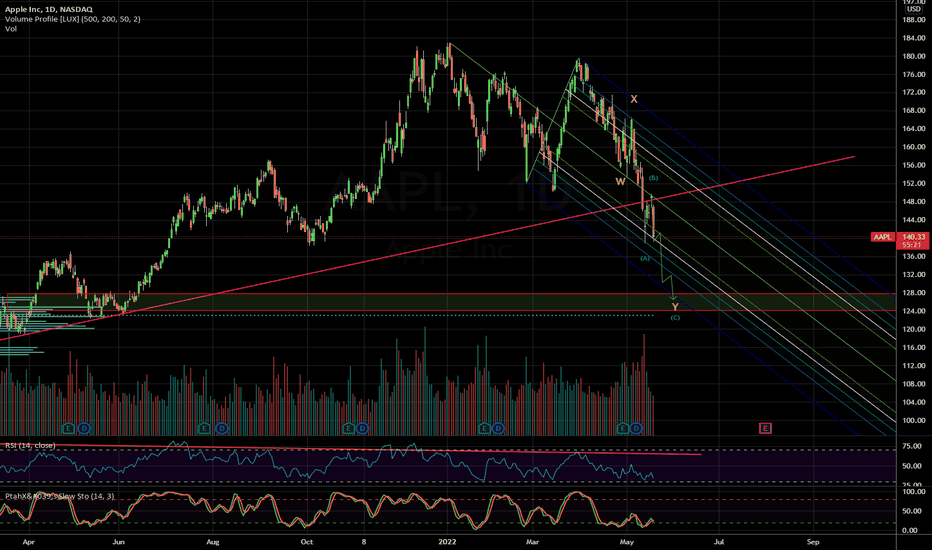
Task: Click the 2022 label on the time axis
Action: pos(447,542)
